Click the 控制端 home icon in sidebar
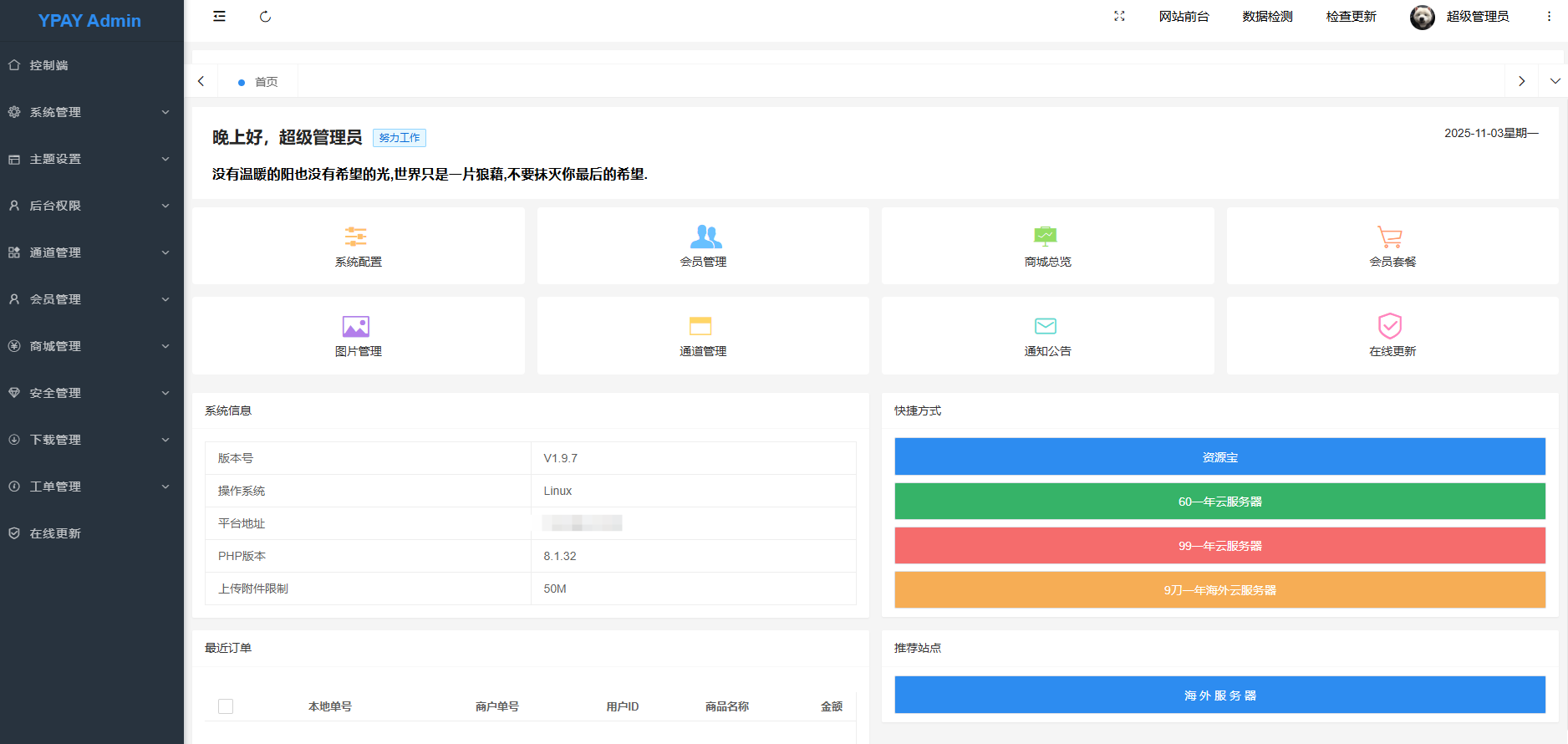 (14, 65)
